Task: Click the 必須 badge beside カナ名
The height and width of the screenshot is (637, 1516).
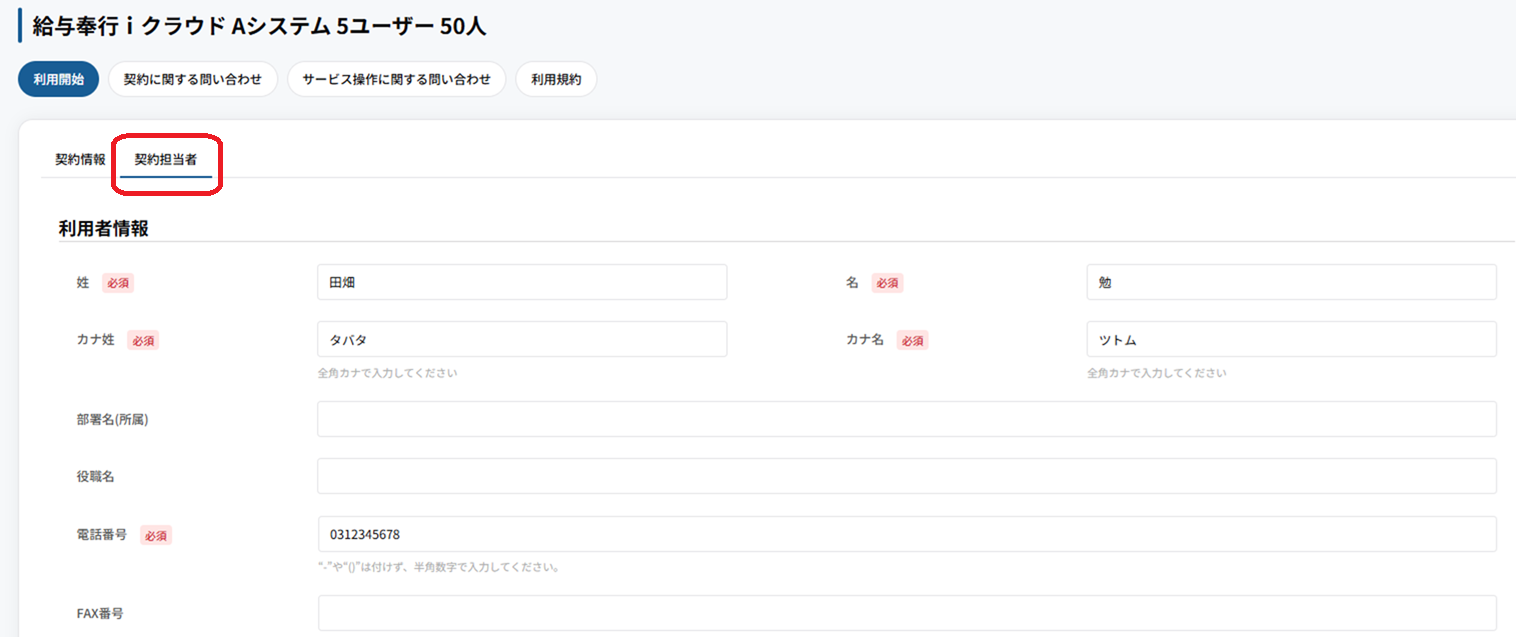Action: pyautogui.click(x=912, y=340)
